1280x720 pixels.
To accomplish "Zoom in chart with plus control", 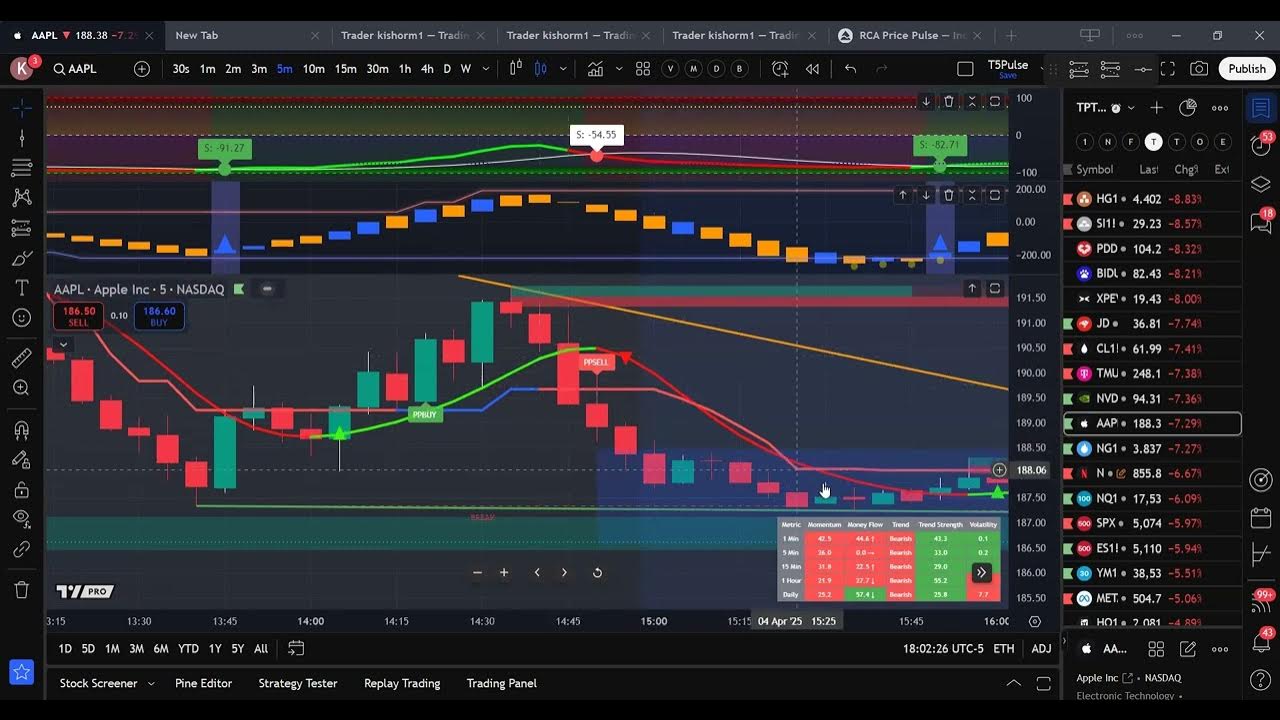I will [504, 573].
